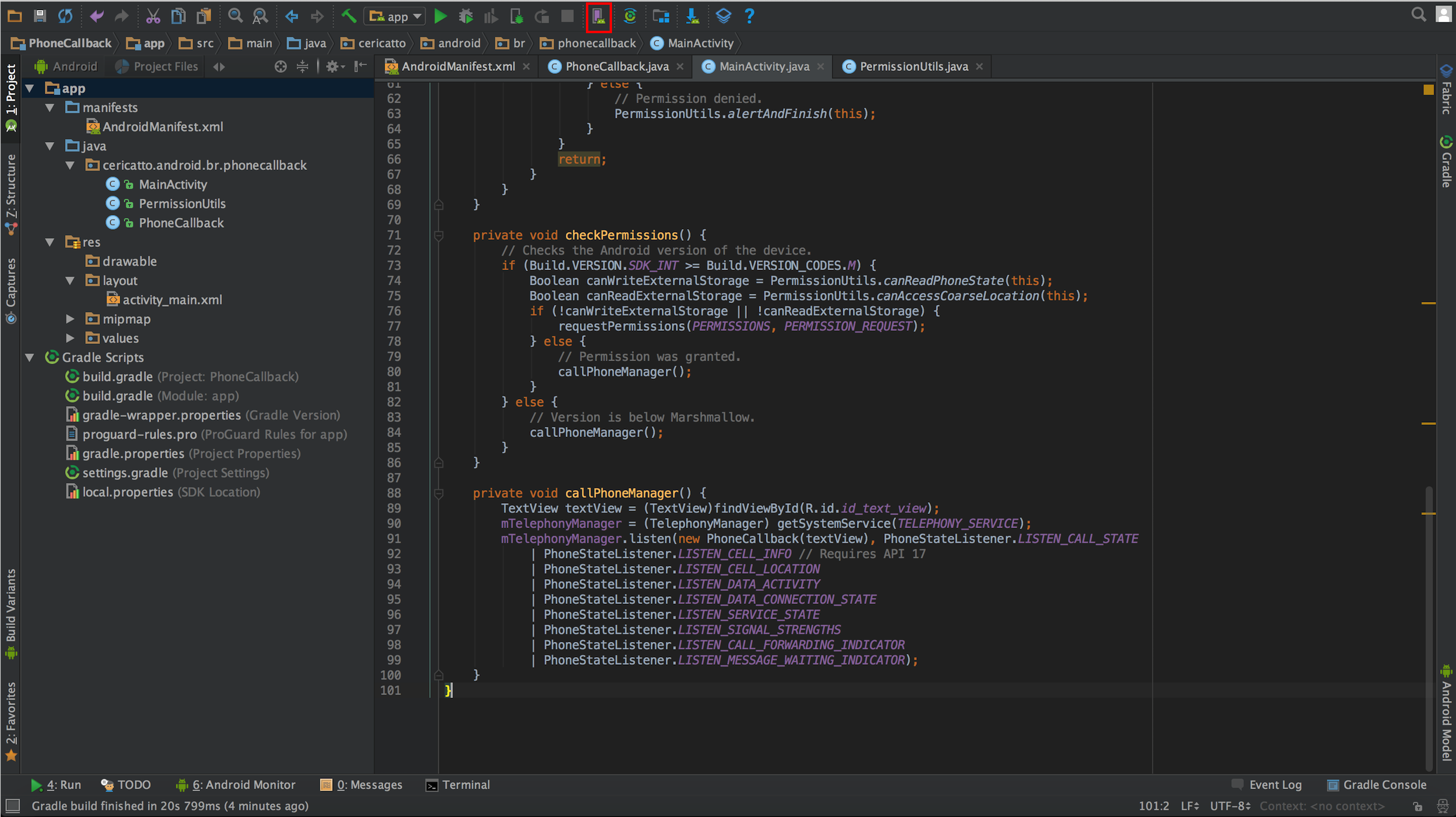Toggle the 2: Favorites tool window
This screenshot has height=817, width=1456.
click(x=11, y=720)
